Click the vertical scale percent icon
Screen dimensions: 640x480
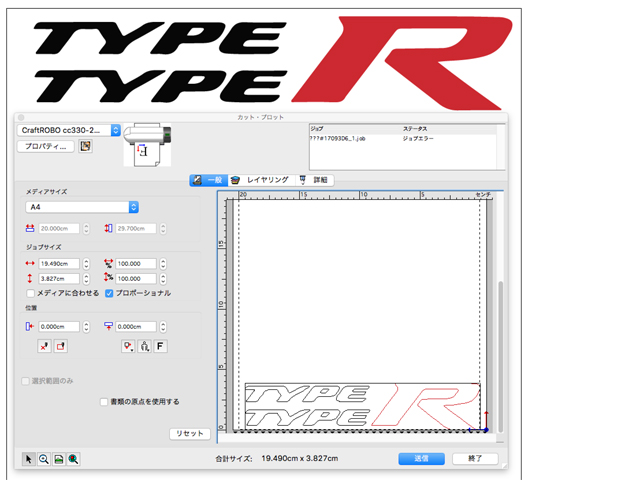click(108, 278)
